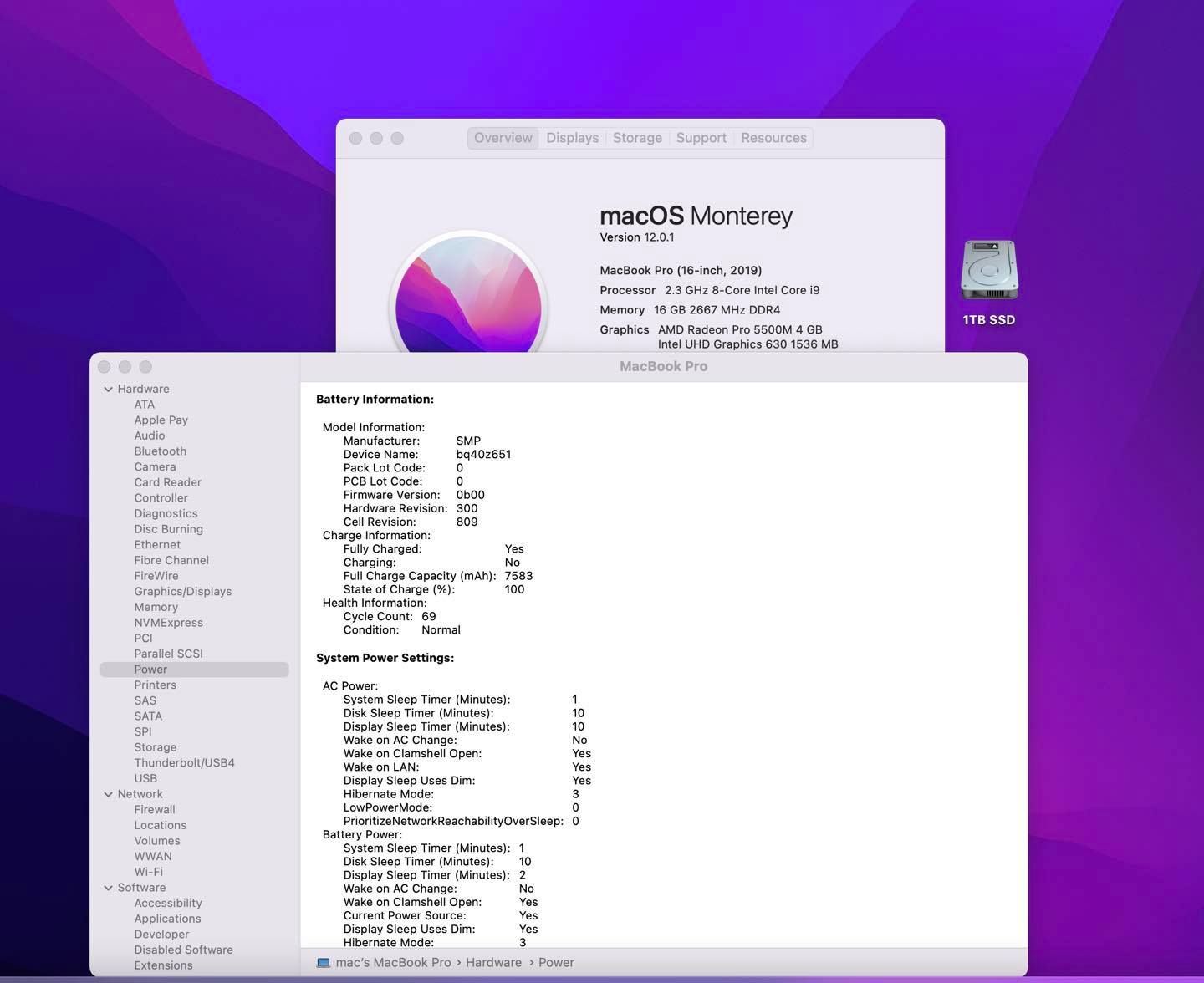Collapse the Network section in sidebar
Image resolution: width=1204 pixels, height=983 pixels.
(x=108, y=794)
